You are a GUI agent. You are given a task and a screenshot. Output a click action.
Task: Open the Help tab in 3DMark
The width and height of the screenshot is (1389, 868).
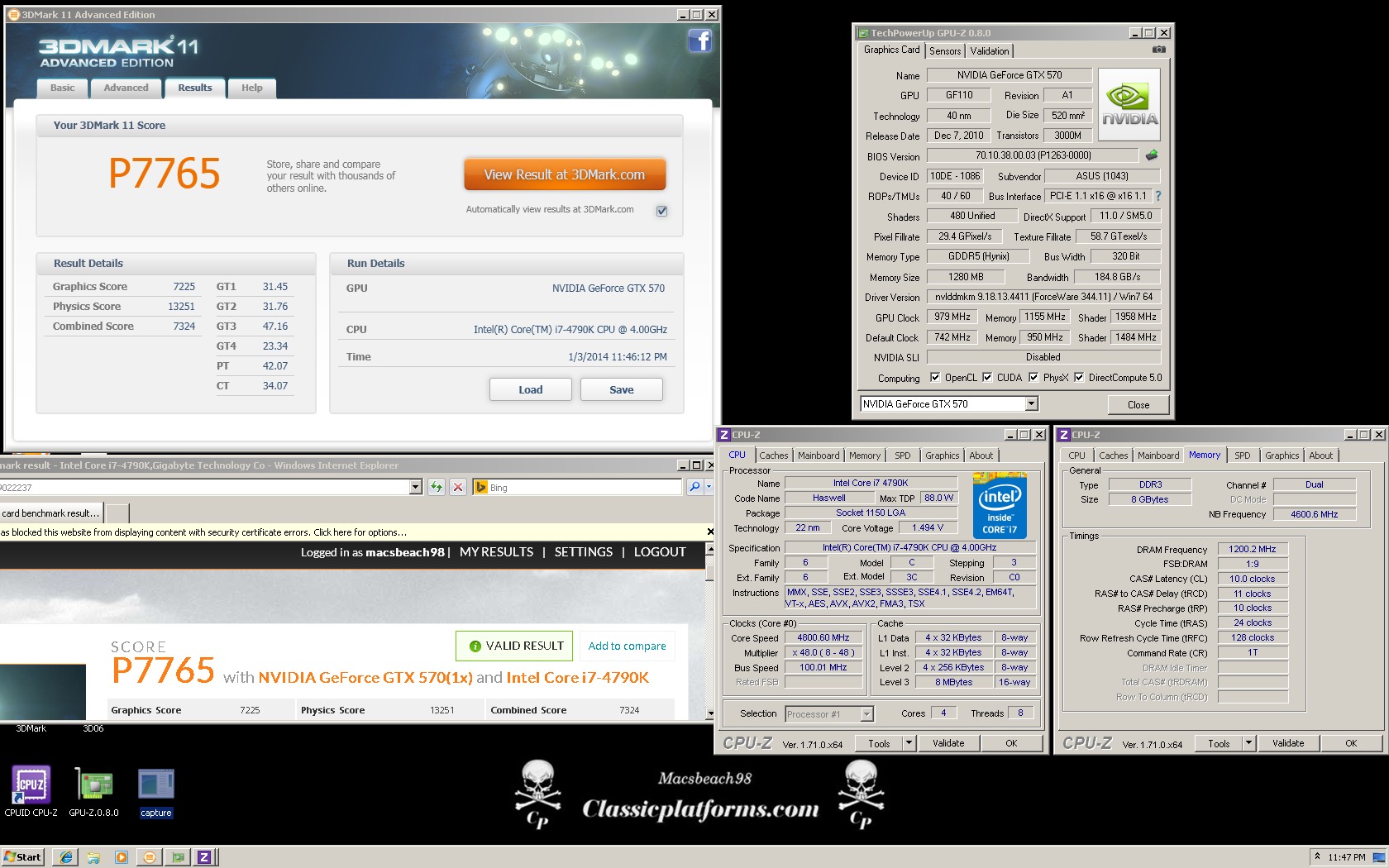point(252,88)
